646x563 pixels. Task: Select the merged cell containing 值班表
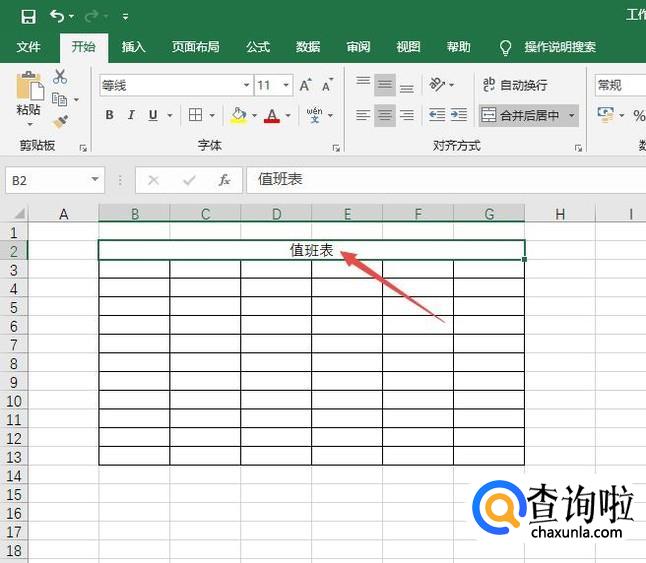click(x=311, y=250)
